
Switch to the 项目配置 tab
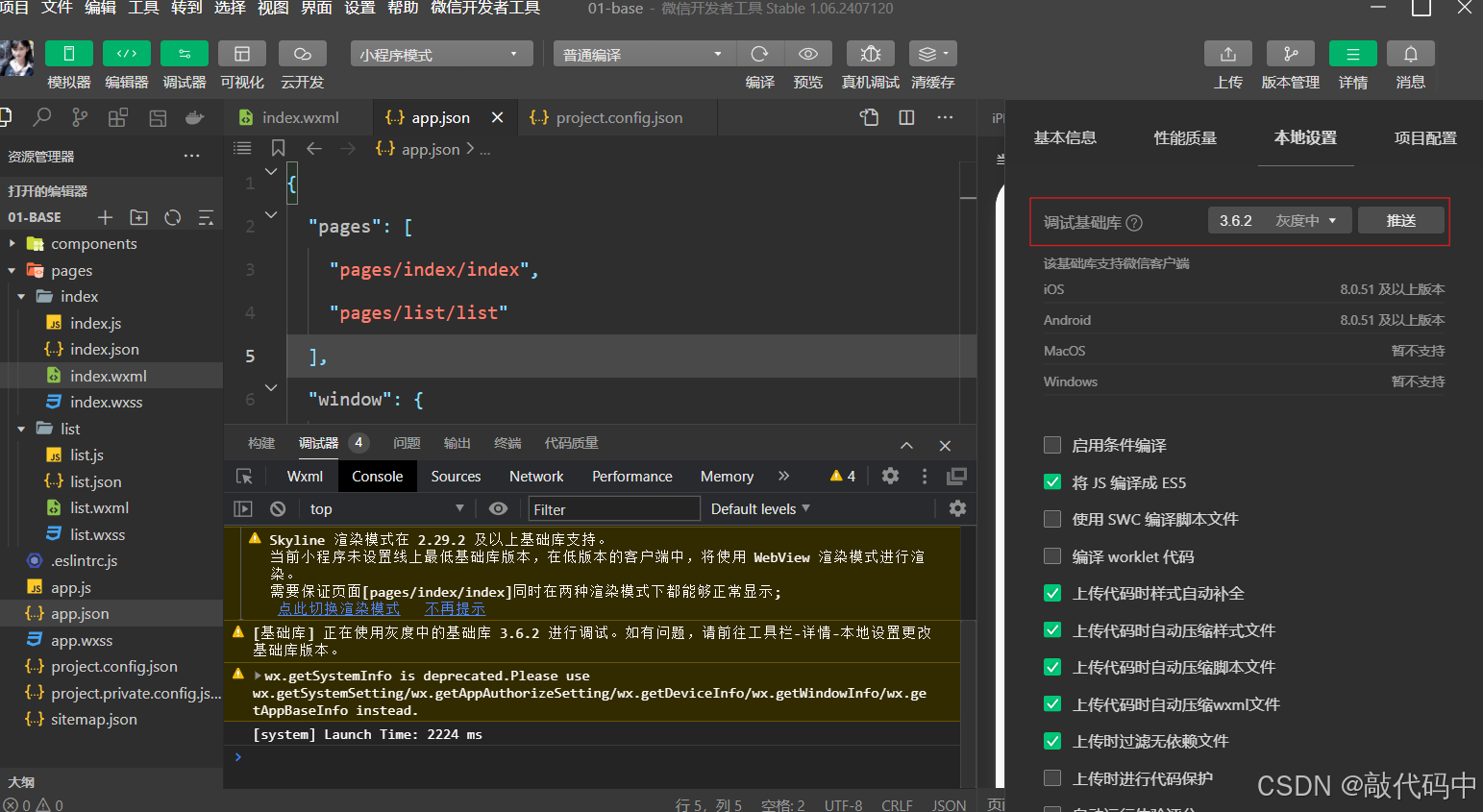[x=1425, y=137]
